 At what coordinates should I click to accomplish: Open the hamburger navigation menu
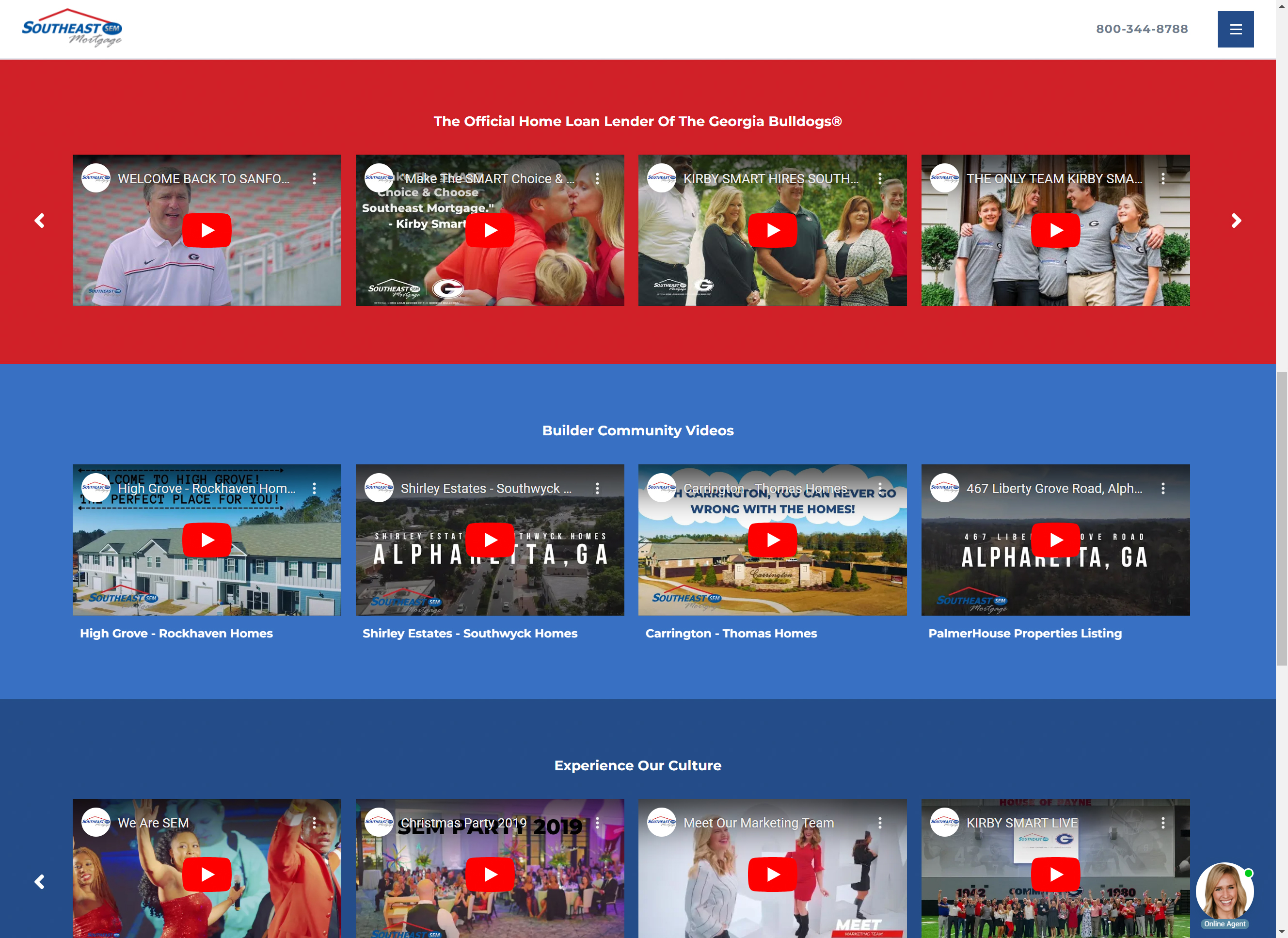[1235, 30]
